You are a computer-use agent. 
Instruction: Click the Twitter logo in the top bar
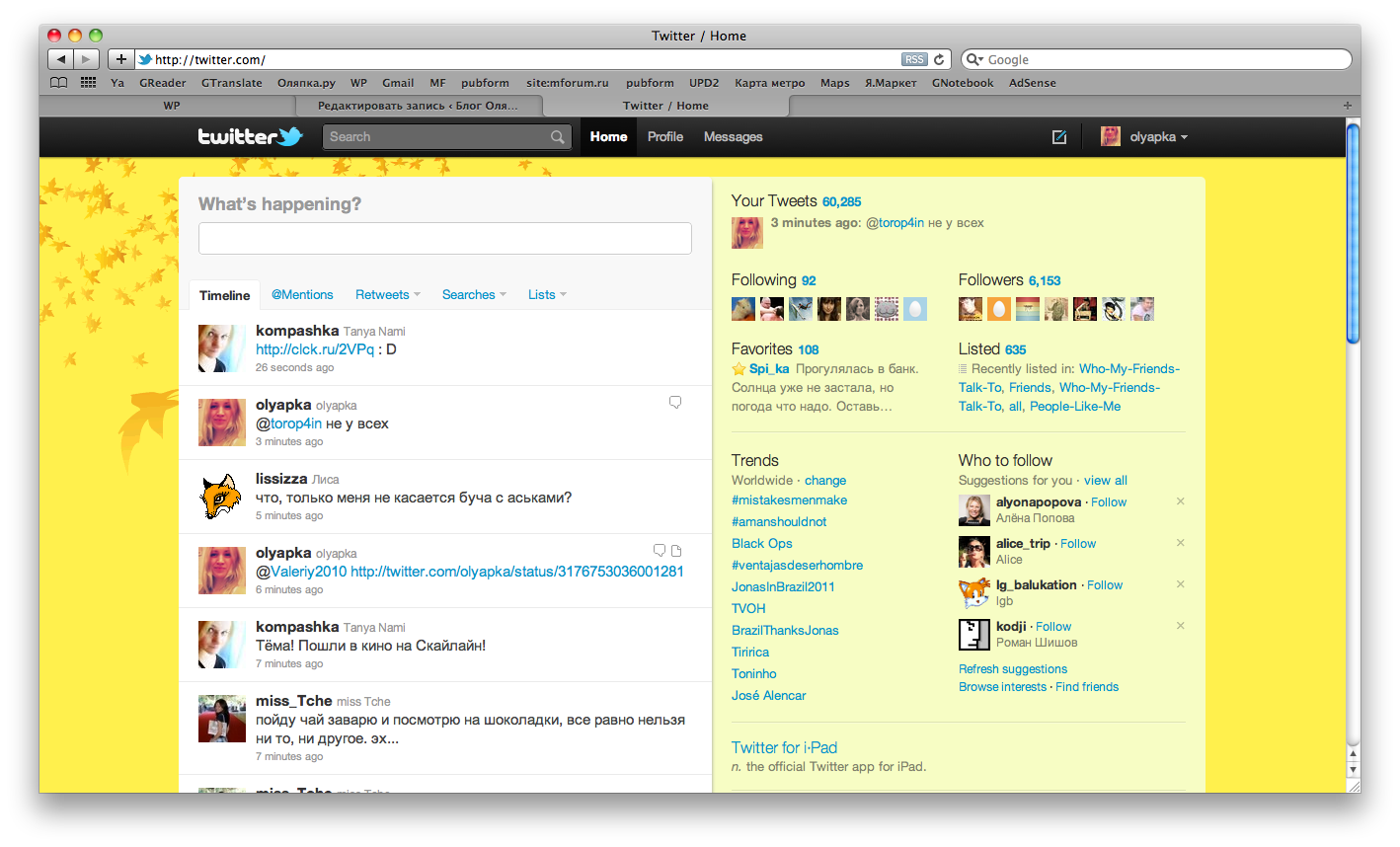pyautogui.click(x=250, y=136)
